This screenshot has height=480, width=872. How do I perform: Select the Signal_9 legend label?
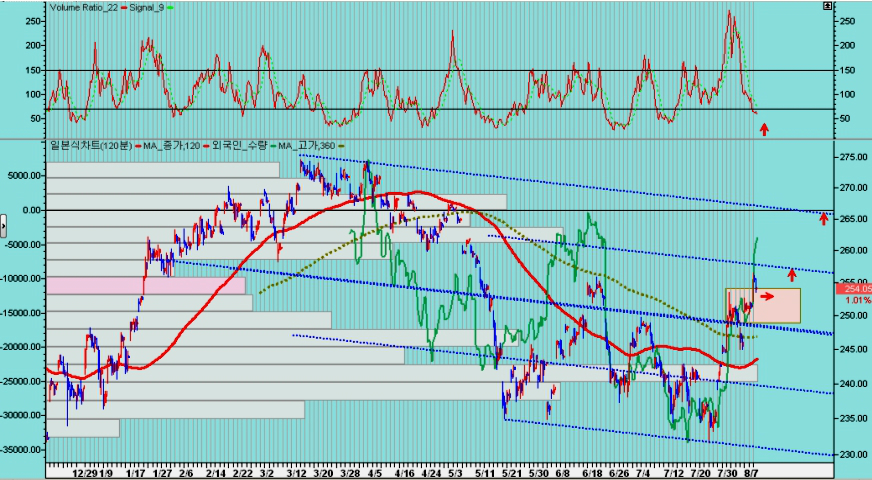tap(146, 8)
